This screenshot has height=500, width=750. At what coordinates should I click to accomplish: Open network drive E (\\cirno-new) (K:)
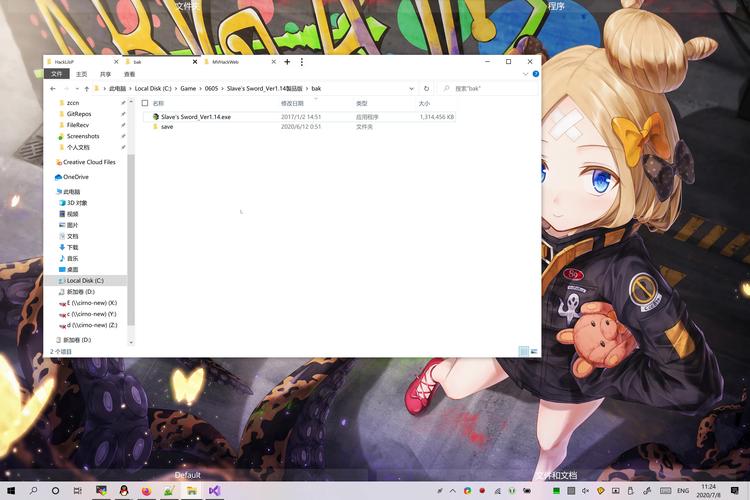[88, 303]
